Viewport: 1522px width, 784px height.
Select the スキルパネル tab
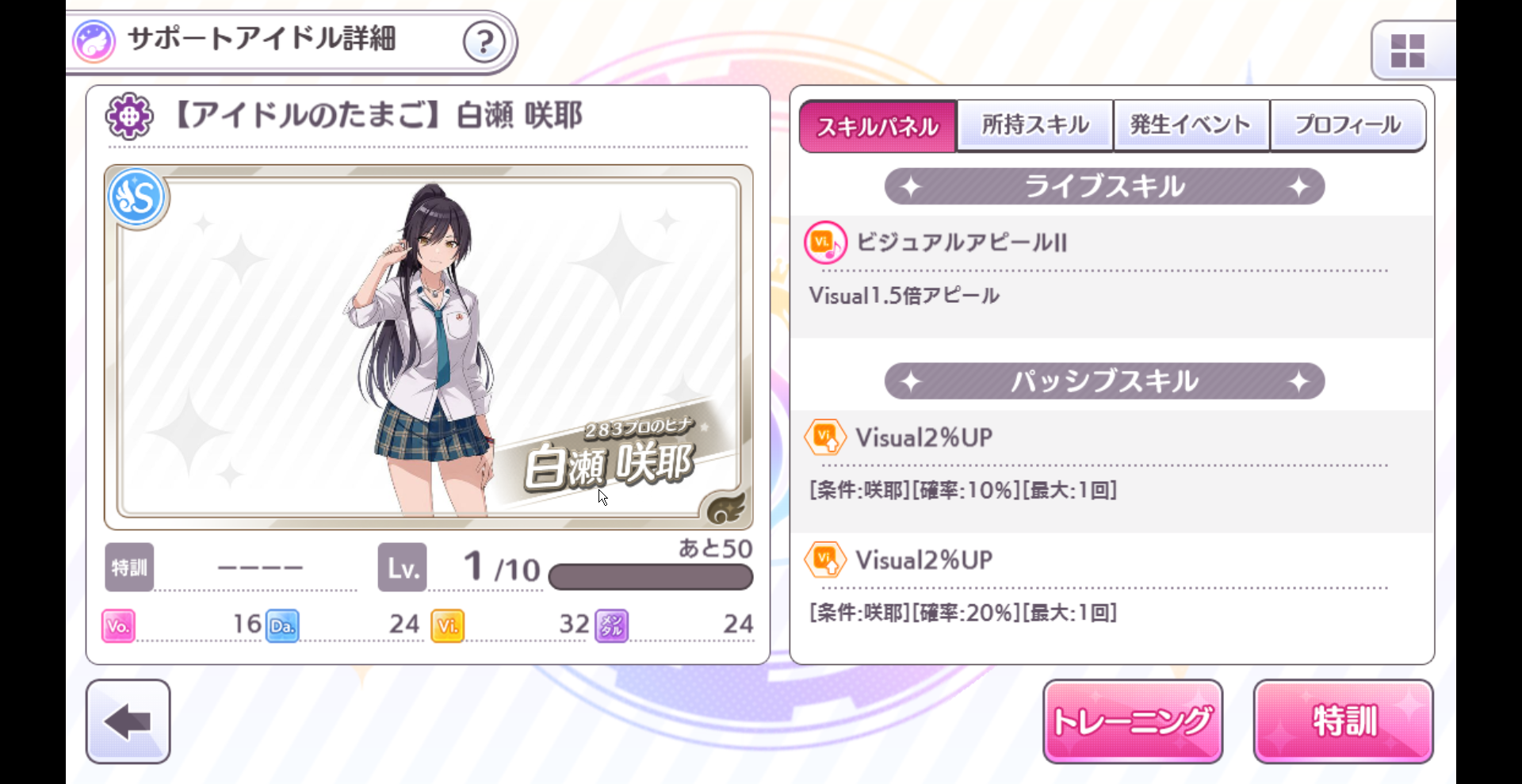[878, 126]
